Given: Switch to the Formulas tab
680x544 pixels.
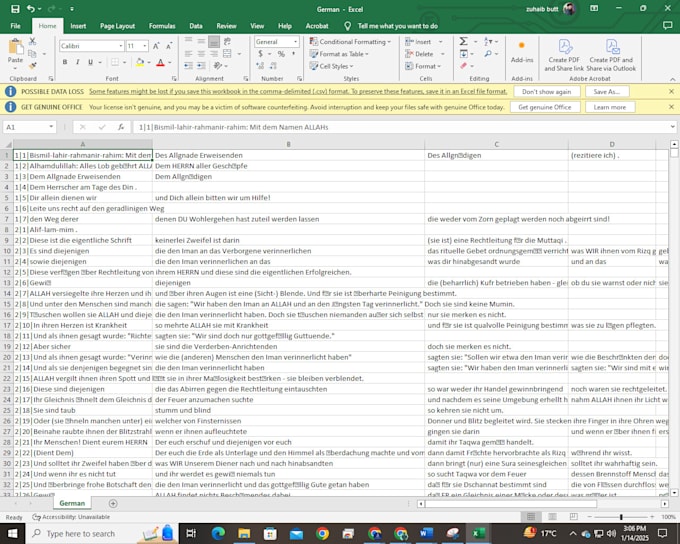Looking at the screenshot, I should [162, 26].
